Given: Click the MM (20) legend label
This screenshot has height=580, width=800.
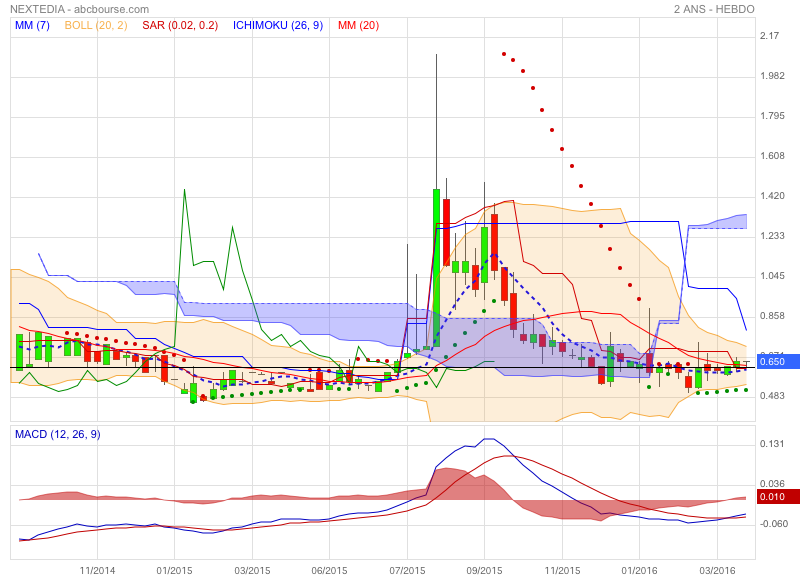Looking at the screenshot, I should pos(358,25).
